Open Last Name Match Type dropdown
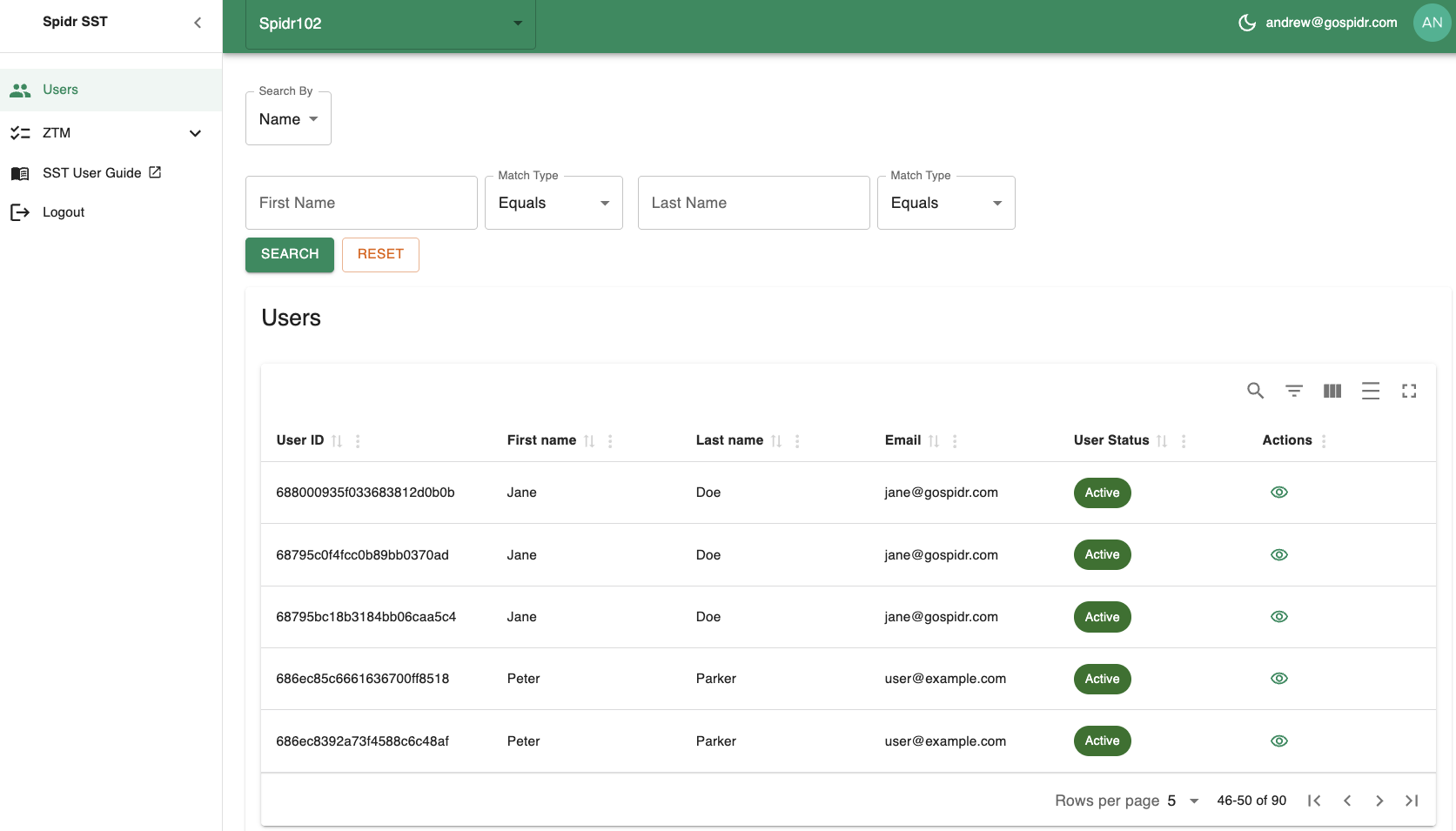Image resolution: width=1456 pixels, height=831 pixels. (x=946, y=203)
